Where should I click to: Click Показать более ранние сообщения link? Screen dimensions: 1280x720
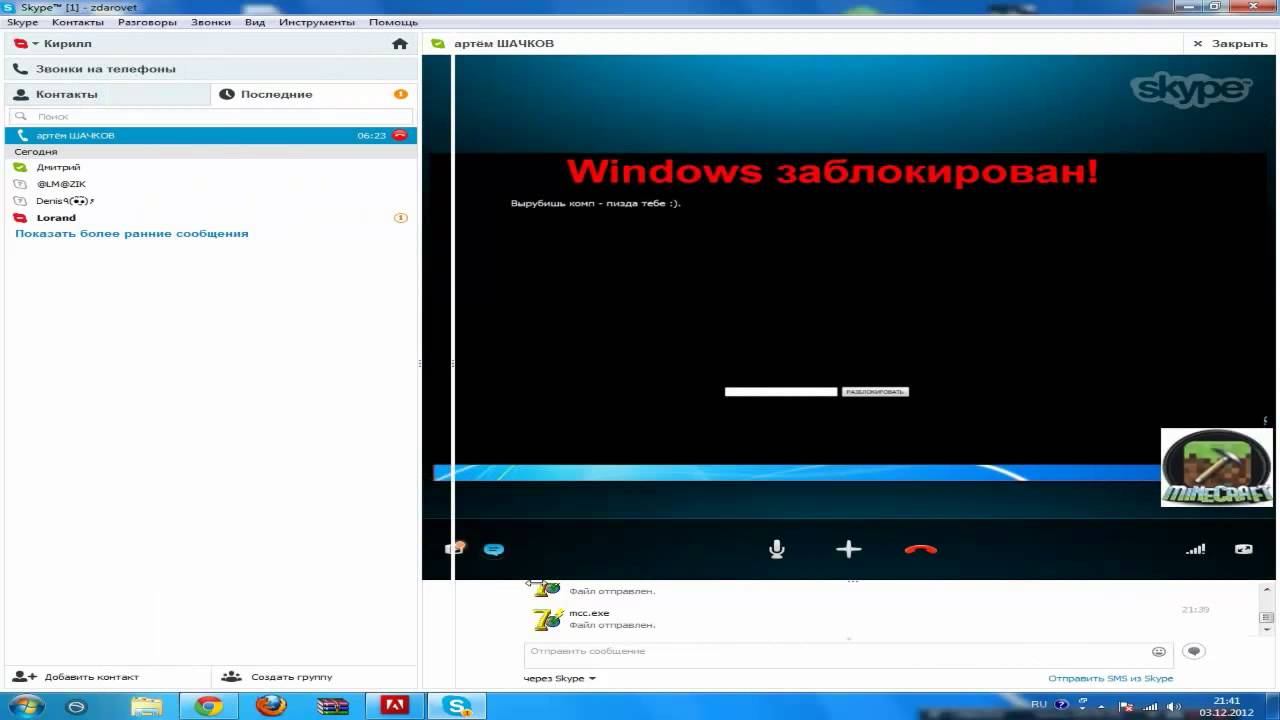click(132, 233)
